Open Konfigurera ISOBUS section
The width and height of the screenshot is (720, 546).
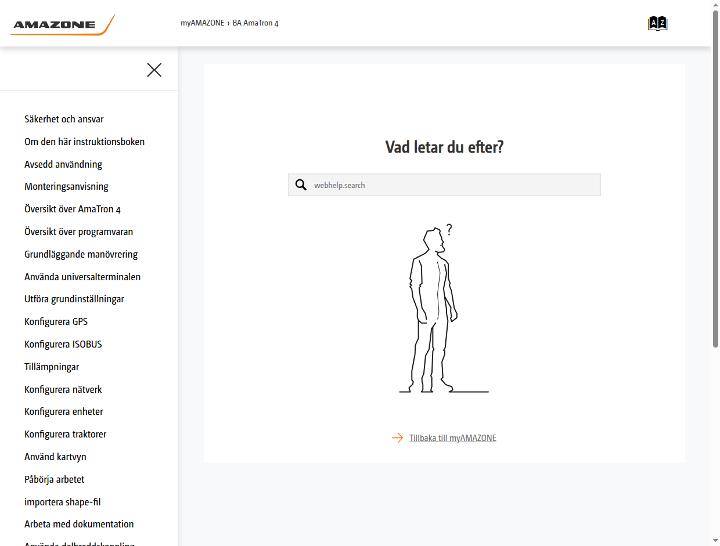(63, 344)
